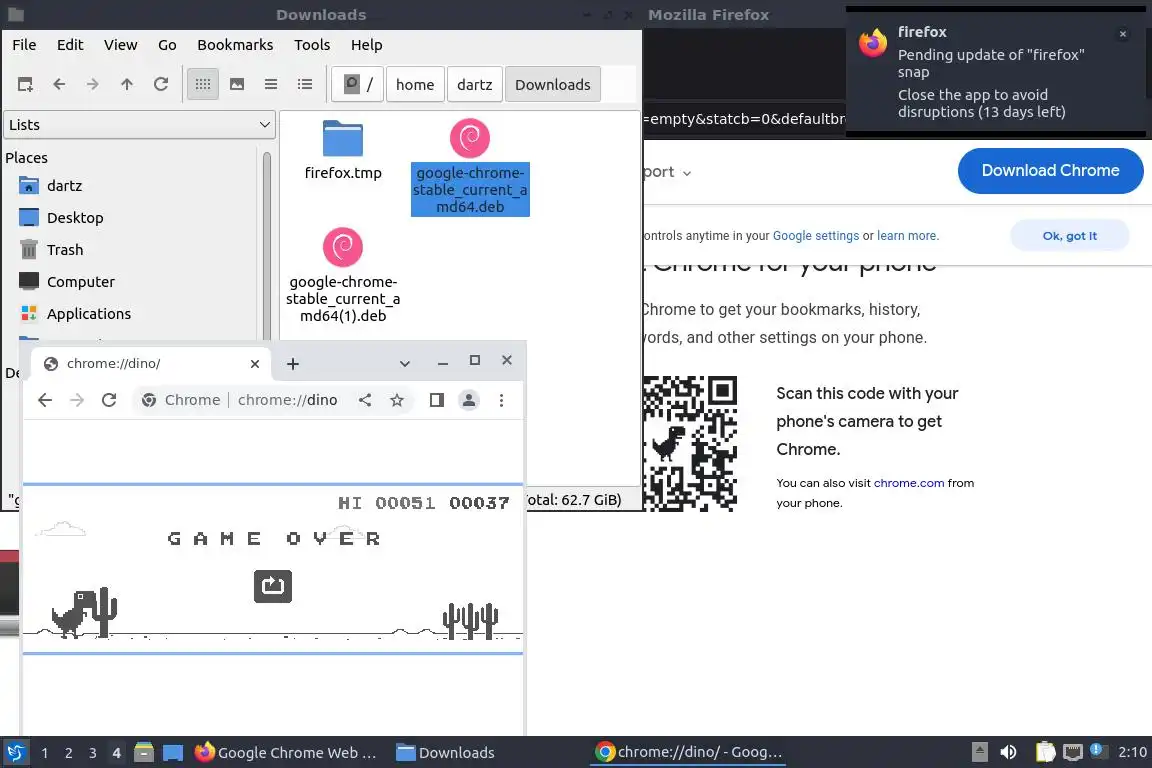Expand the Support dropdown on Chrome page

[x=667, y=172]
